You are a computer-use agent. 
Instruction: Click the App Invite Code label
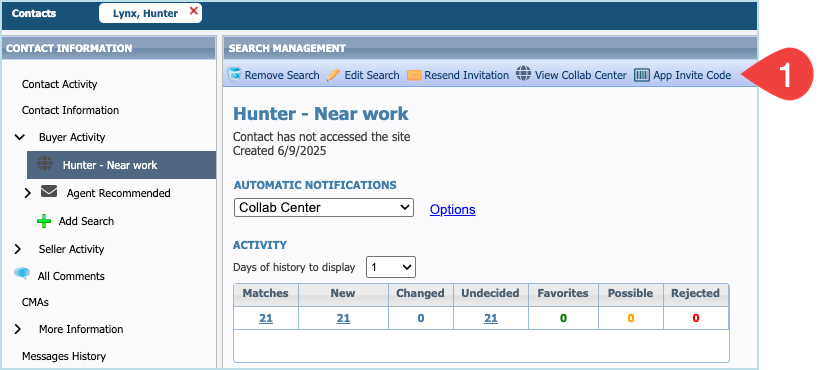(x=692, y=75)
